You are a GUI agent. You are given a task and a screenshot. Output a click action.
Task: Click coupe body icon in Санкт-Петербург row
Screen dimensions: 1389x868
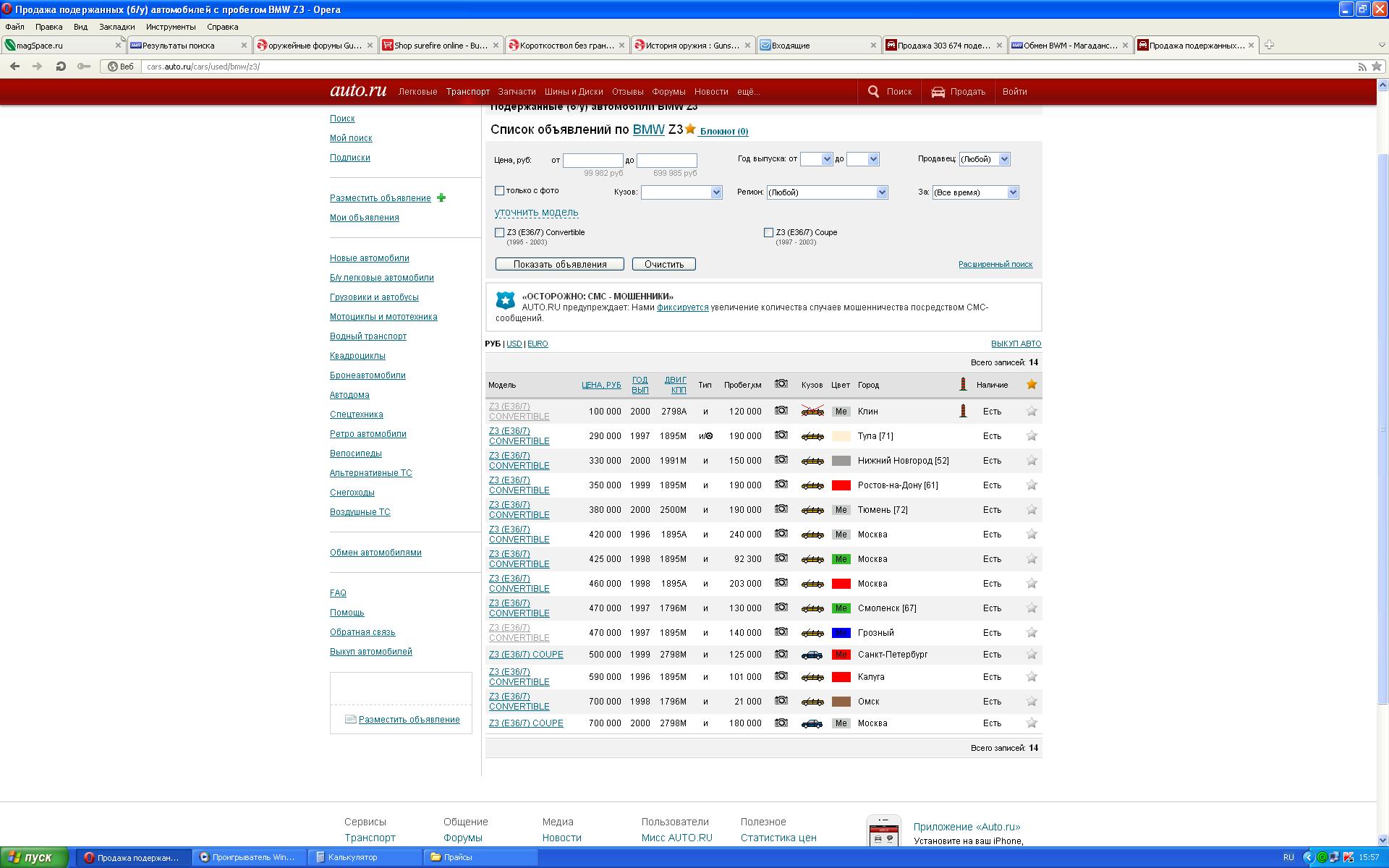pos(812,655)
